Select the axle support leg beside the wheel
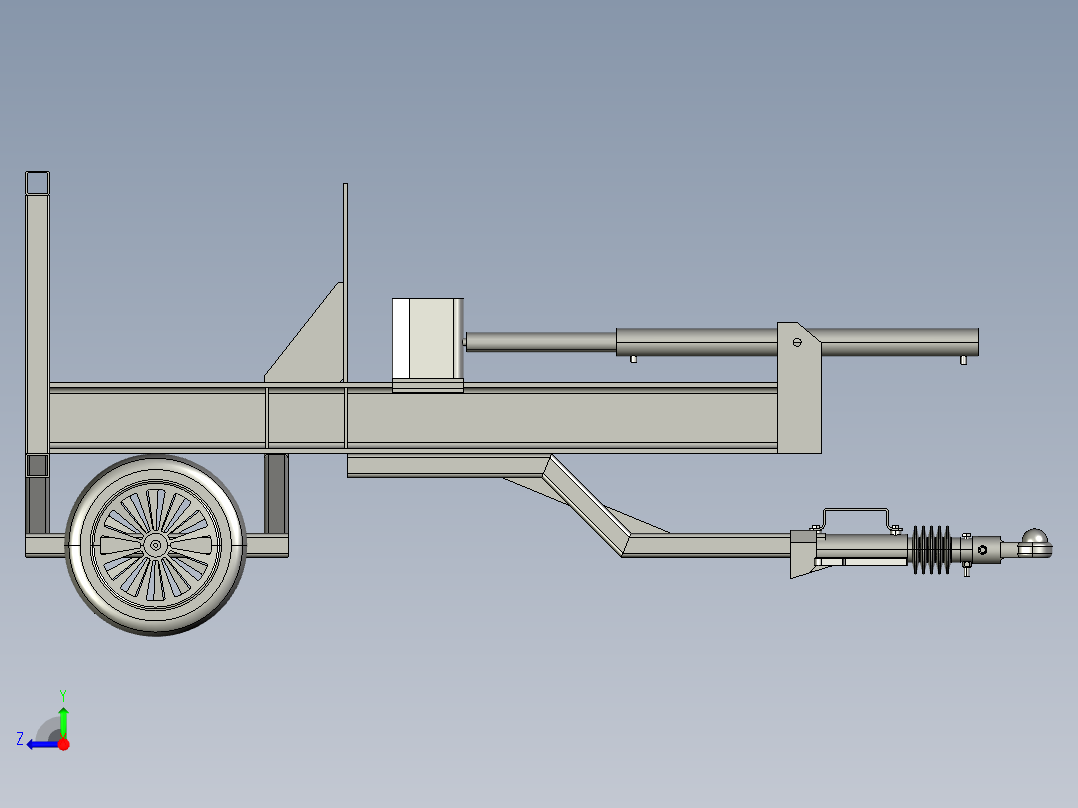This screenshot has width=1078, height=808. point(276,494)
